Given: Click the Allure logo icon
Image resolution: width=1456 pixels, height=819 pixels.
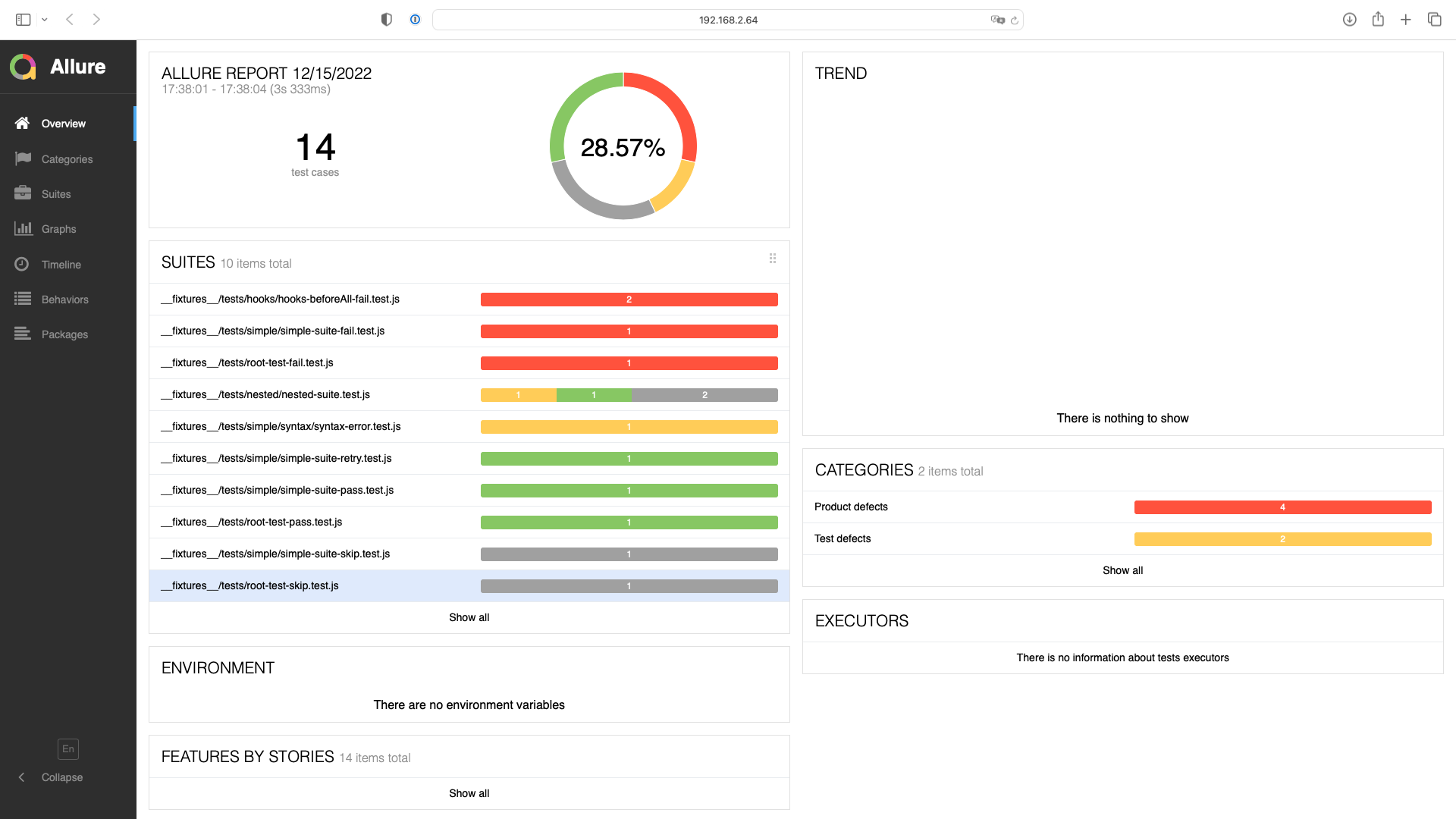Looking at the screenshot, I should pyautogui.click(x=23, y=67).
